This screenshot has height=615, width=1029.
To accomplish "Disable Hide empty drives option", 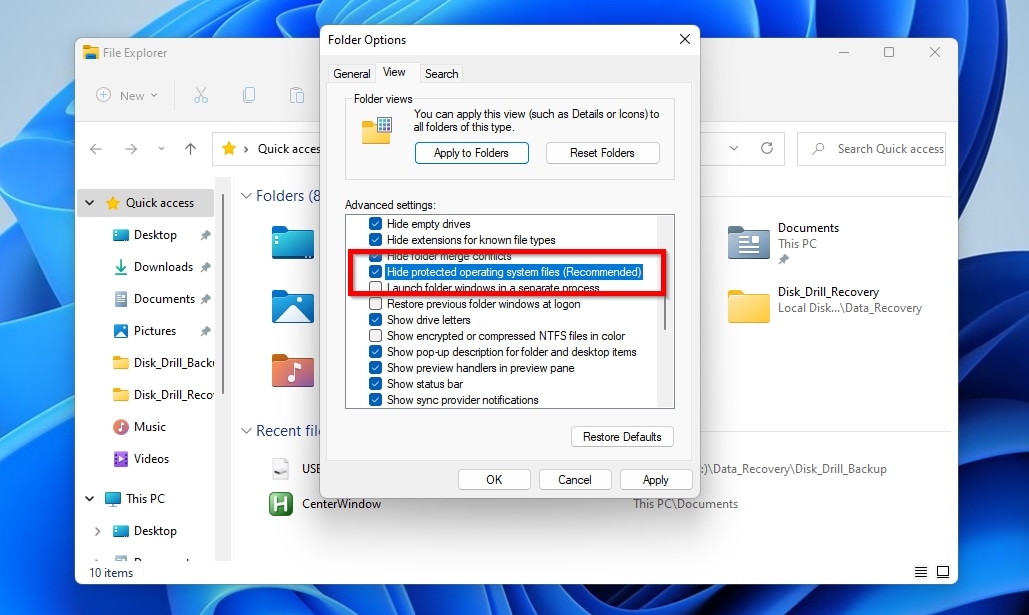I will [x=374, y=223].
